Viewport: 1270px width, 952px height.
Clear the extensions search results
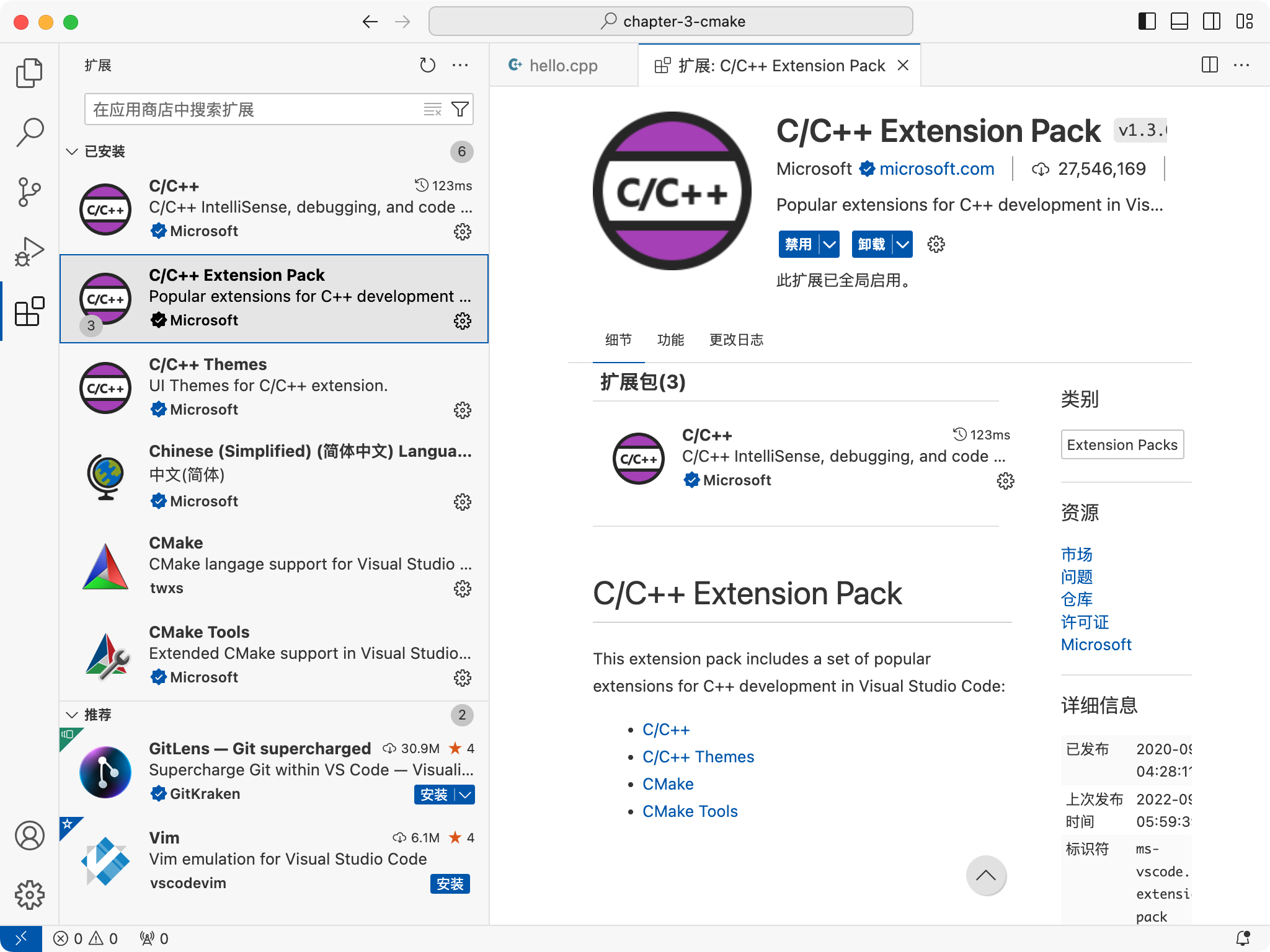pyautogui.click(x=432, y=110)
